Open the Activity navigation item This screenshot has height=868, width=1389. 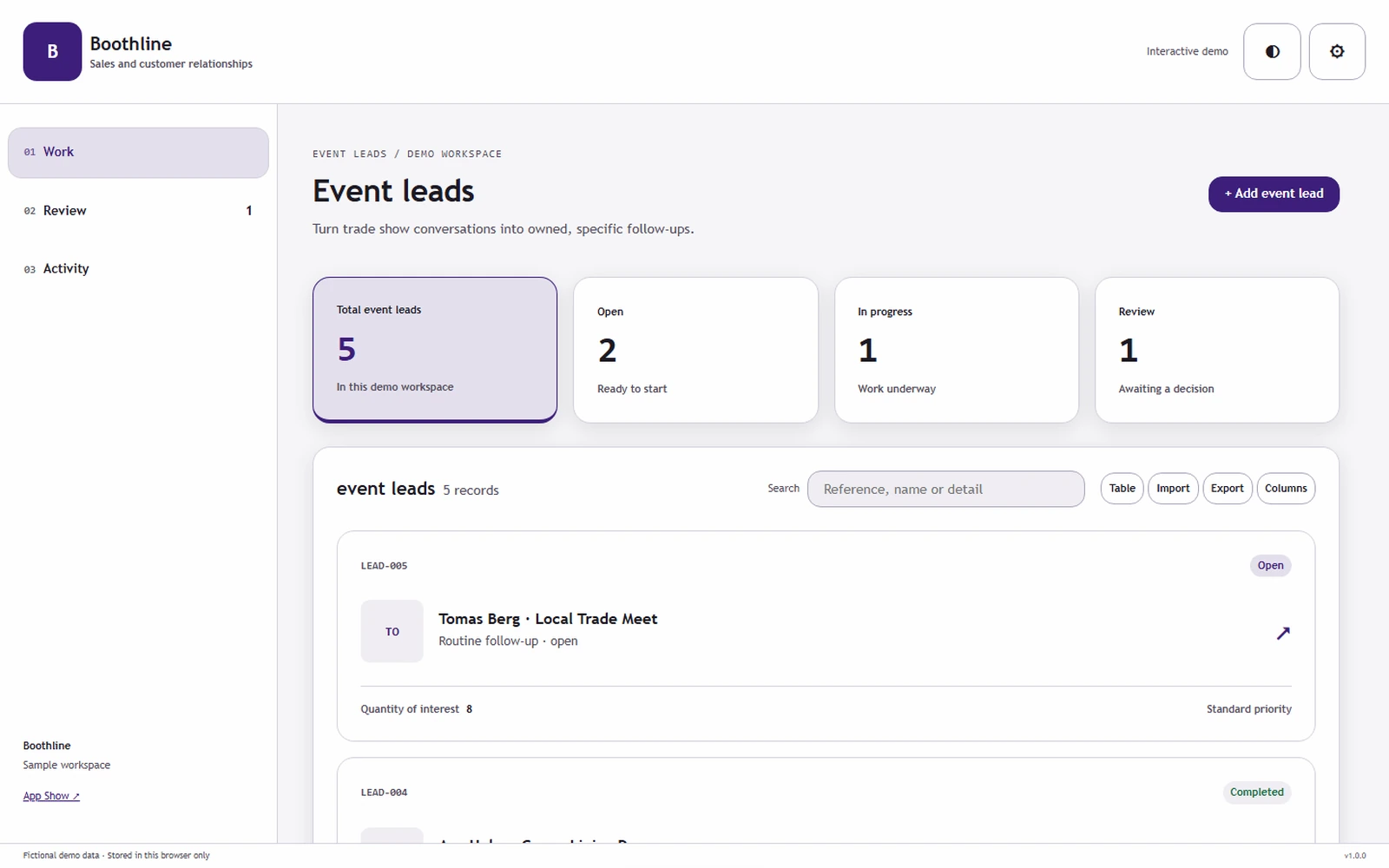tap(138, 269)
